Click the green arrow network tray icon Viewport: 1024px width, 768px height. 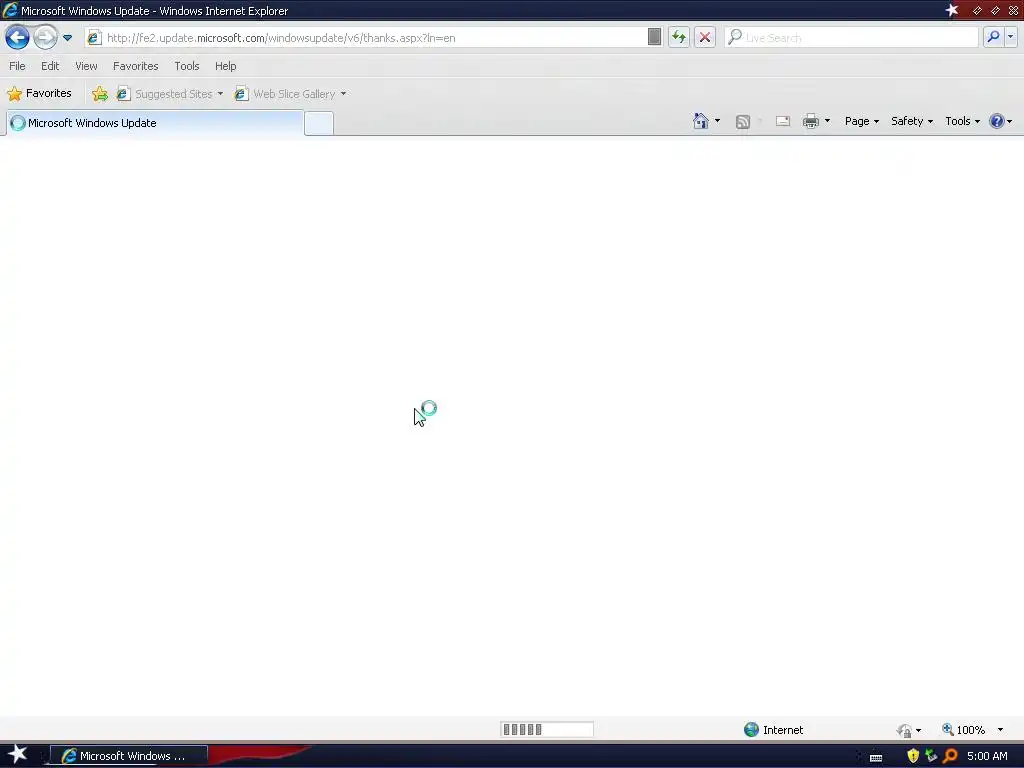[931, 756]
